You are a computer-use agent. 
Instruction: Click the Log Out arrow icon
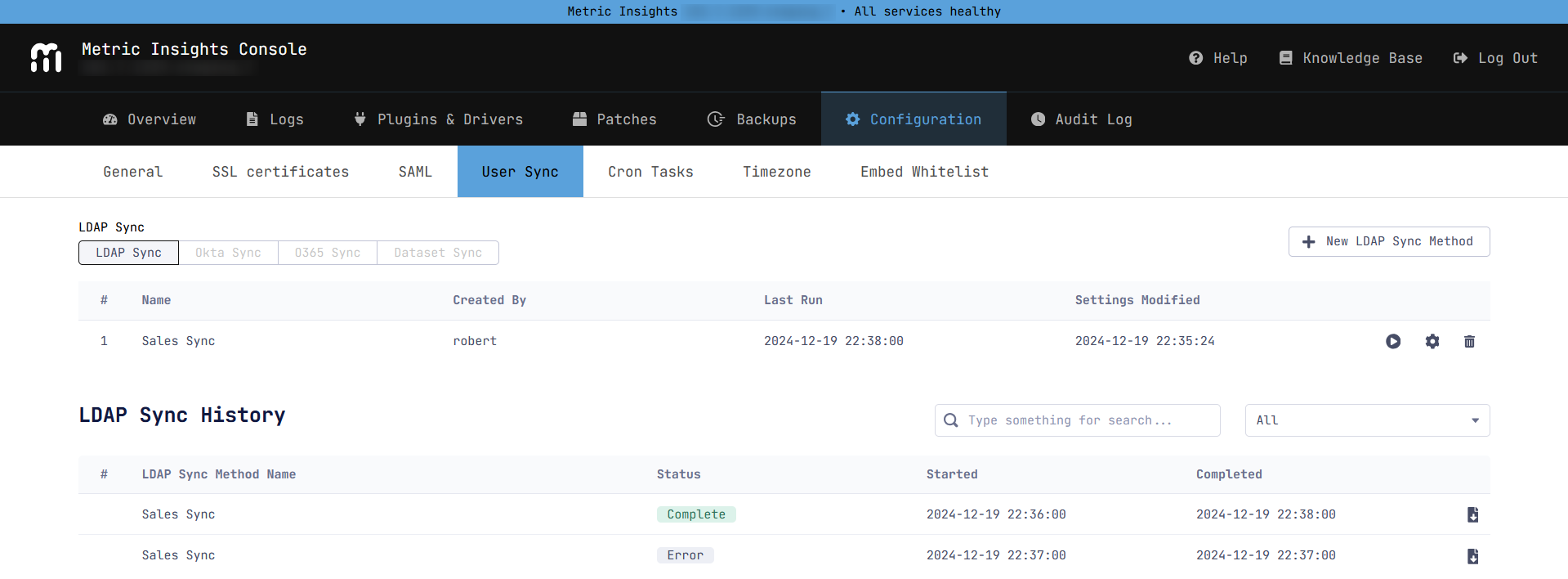point(1460,58)
